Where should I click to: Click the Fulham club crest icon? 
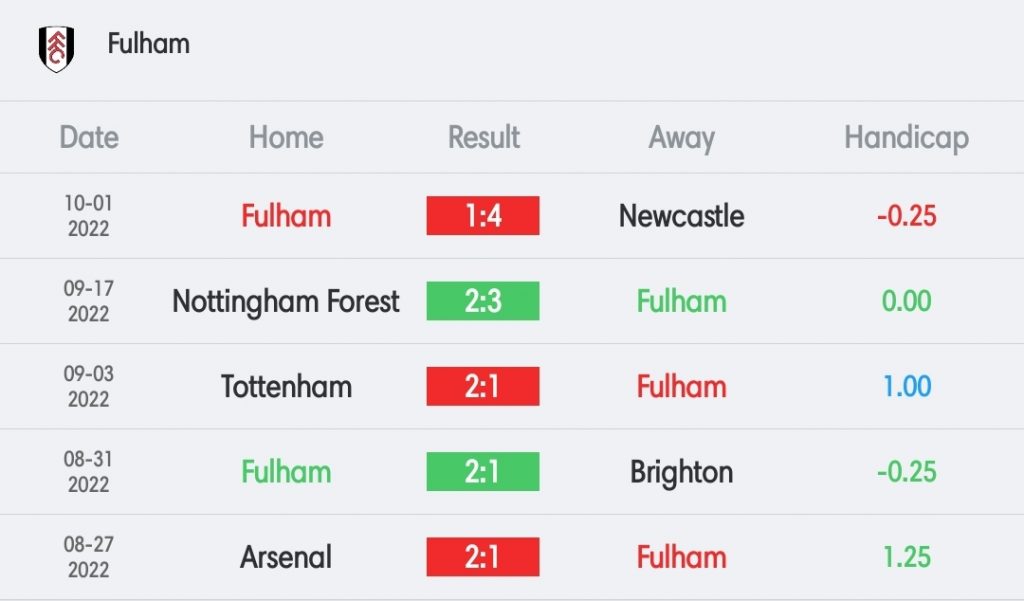click(56, 48)
